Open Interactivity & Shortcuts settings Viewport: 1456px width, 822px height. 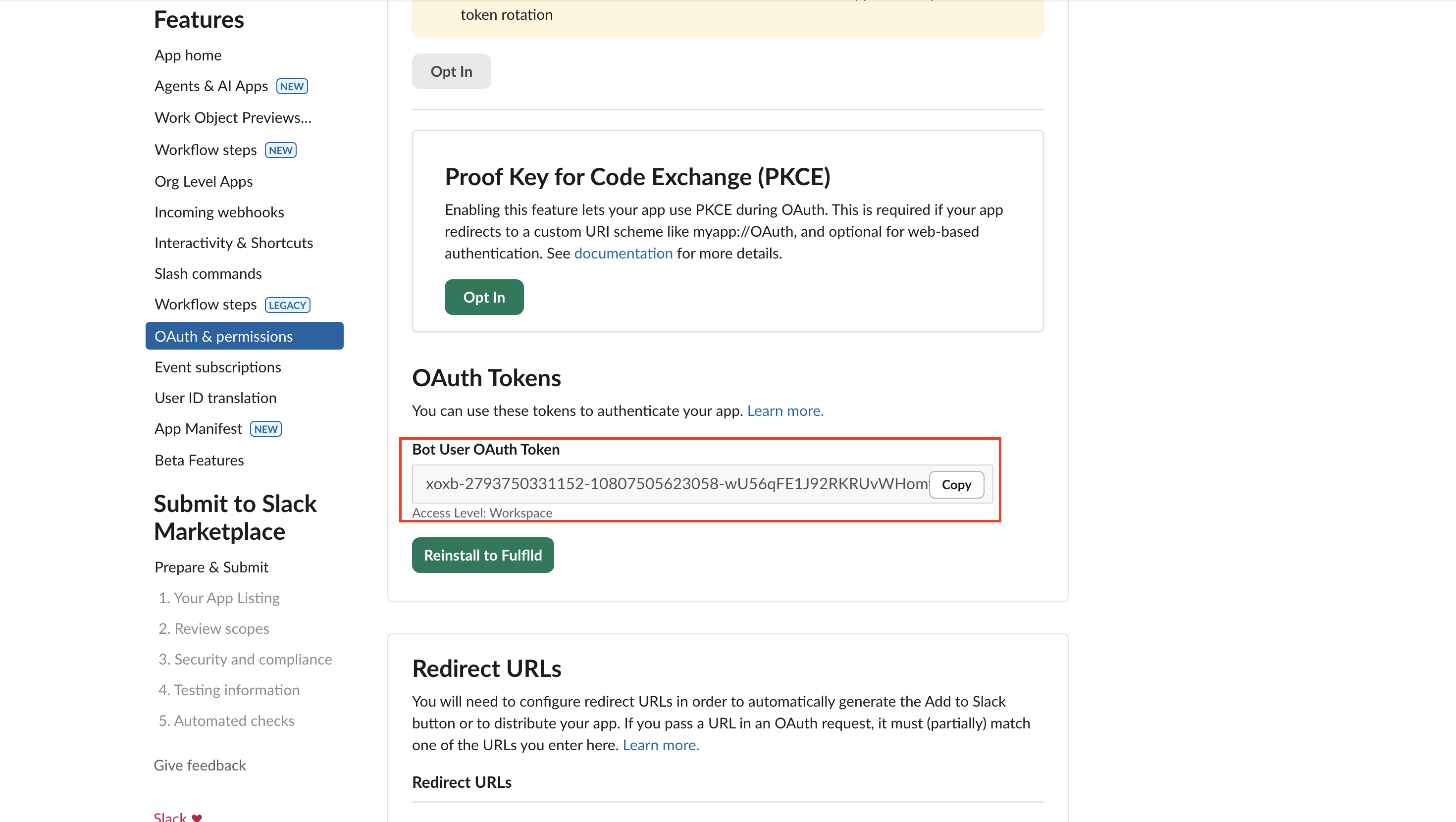pos(233,243)
